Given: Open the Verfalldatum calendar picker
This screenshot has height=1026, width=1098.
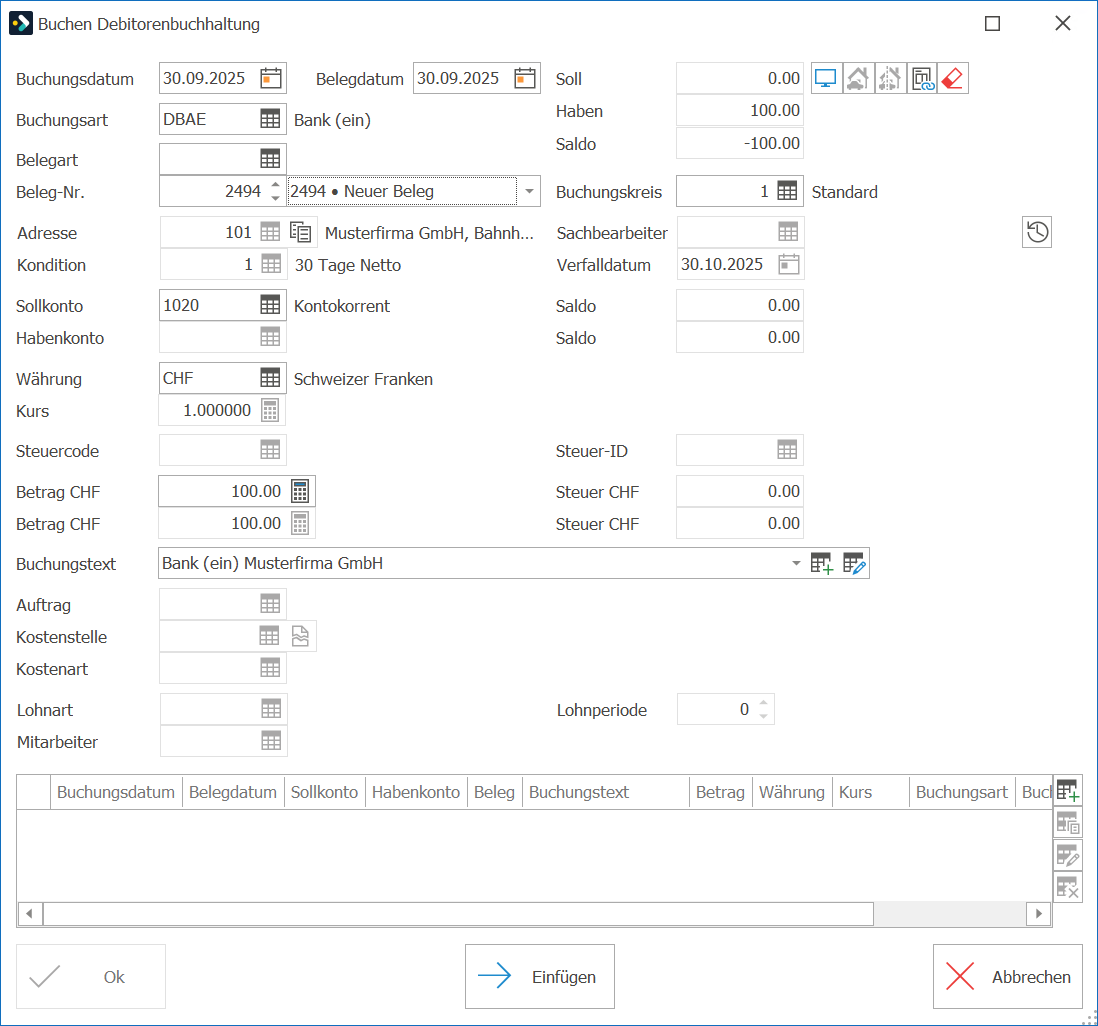Looking at the screenshot, I should 788,265.
